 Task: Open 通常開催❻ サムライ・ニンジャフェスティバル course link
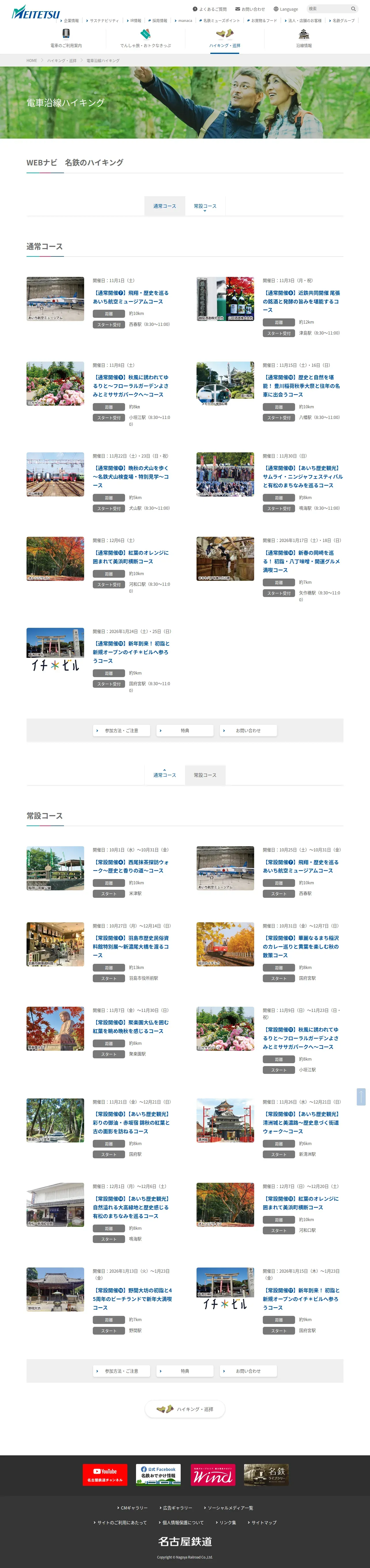pyautogui.click(x=303, y=477)
